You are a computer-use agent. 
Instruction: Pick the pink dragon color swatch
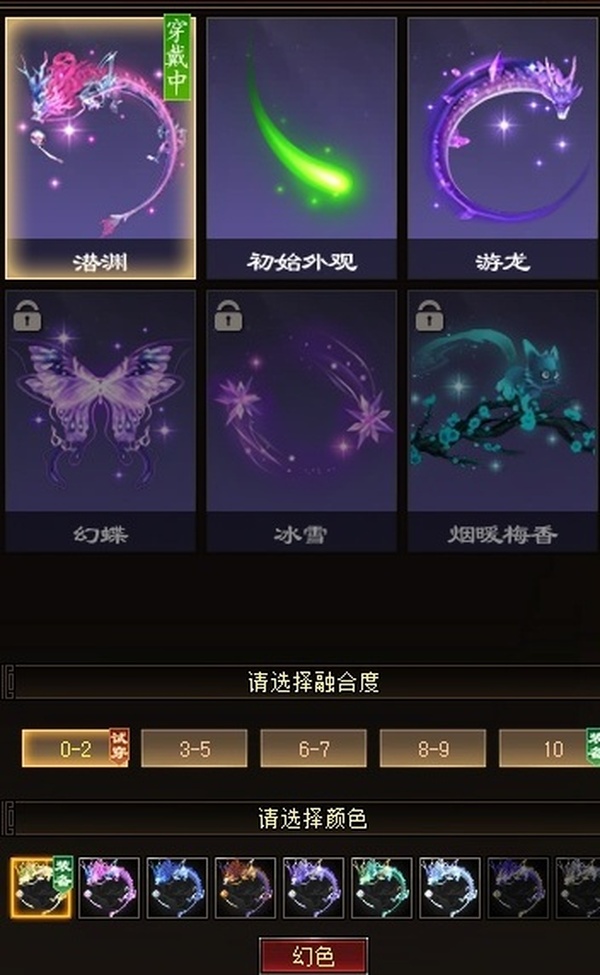pyautogui.click(x=109, y=888)
